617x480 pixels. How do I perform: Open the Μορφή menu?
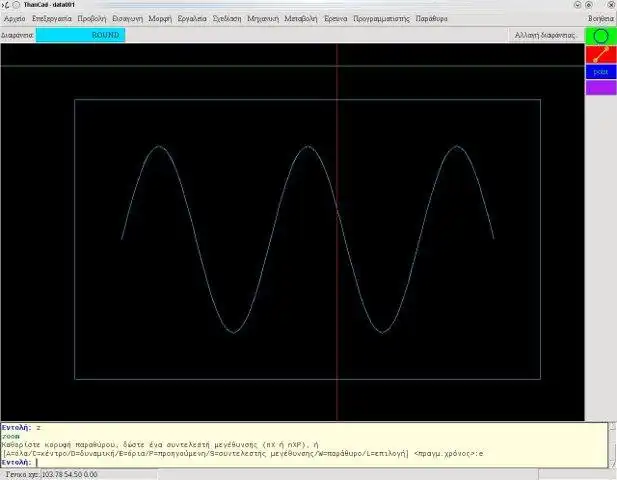click(160, 18)
